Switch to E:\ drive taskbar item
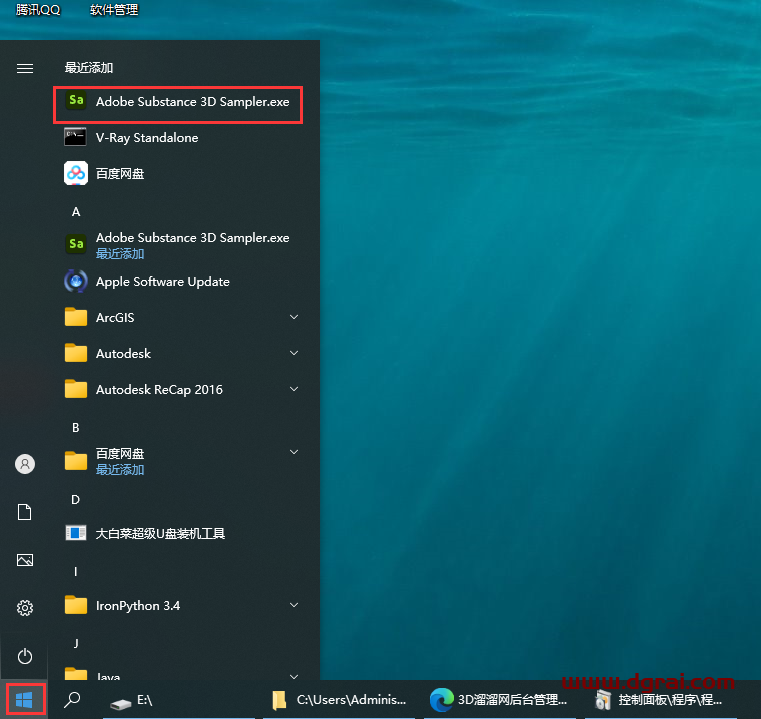 click(179, 700)
